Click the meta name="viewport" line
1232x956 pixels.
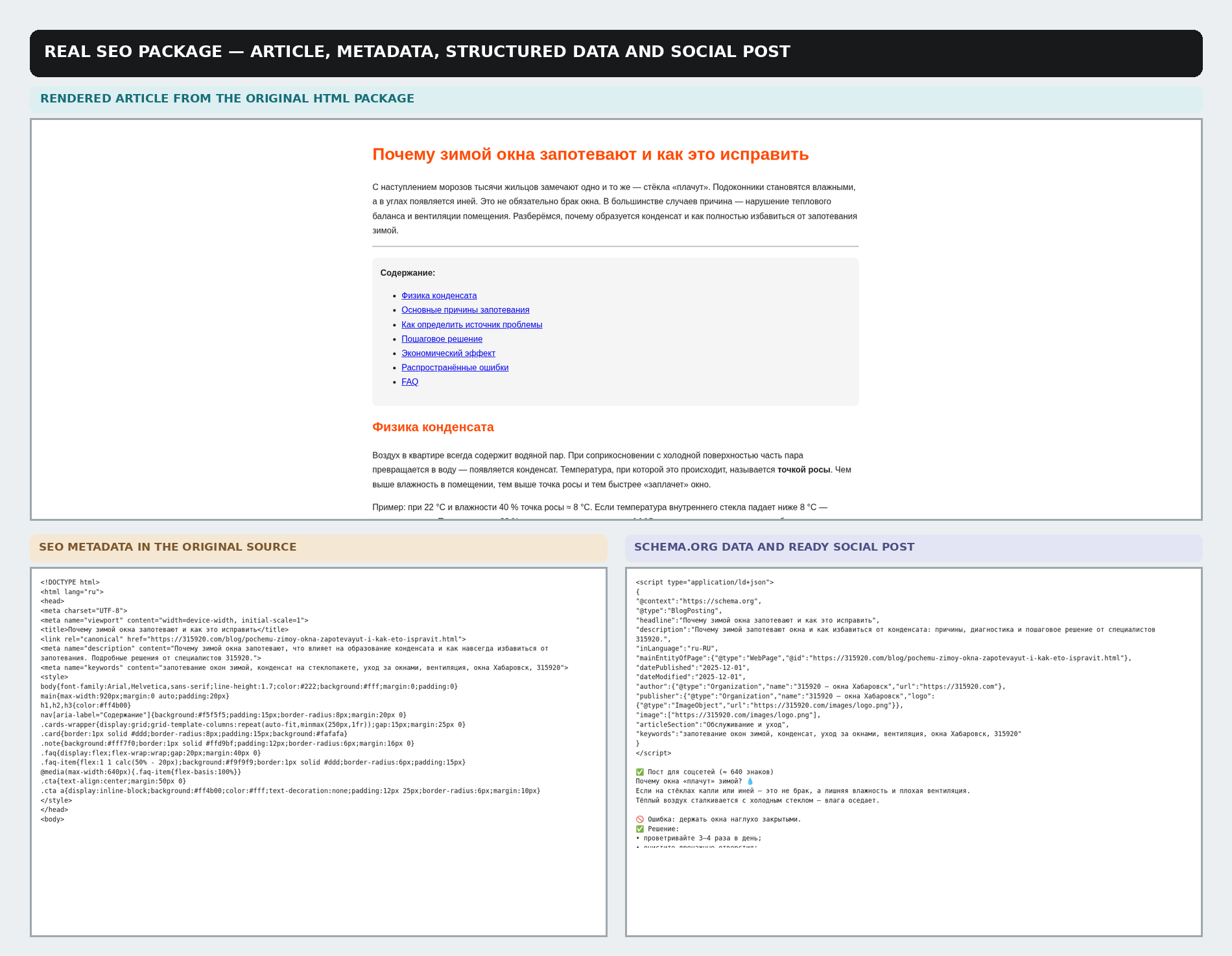tap(174, 621)
